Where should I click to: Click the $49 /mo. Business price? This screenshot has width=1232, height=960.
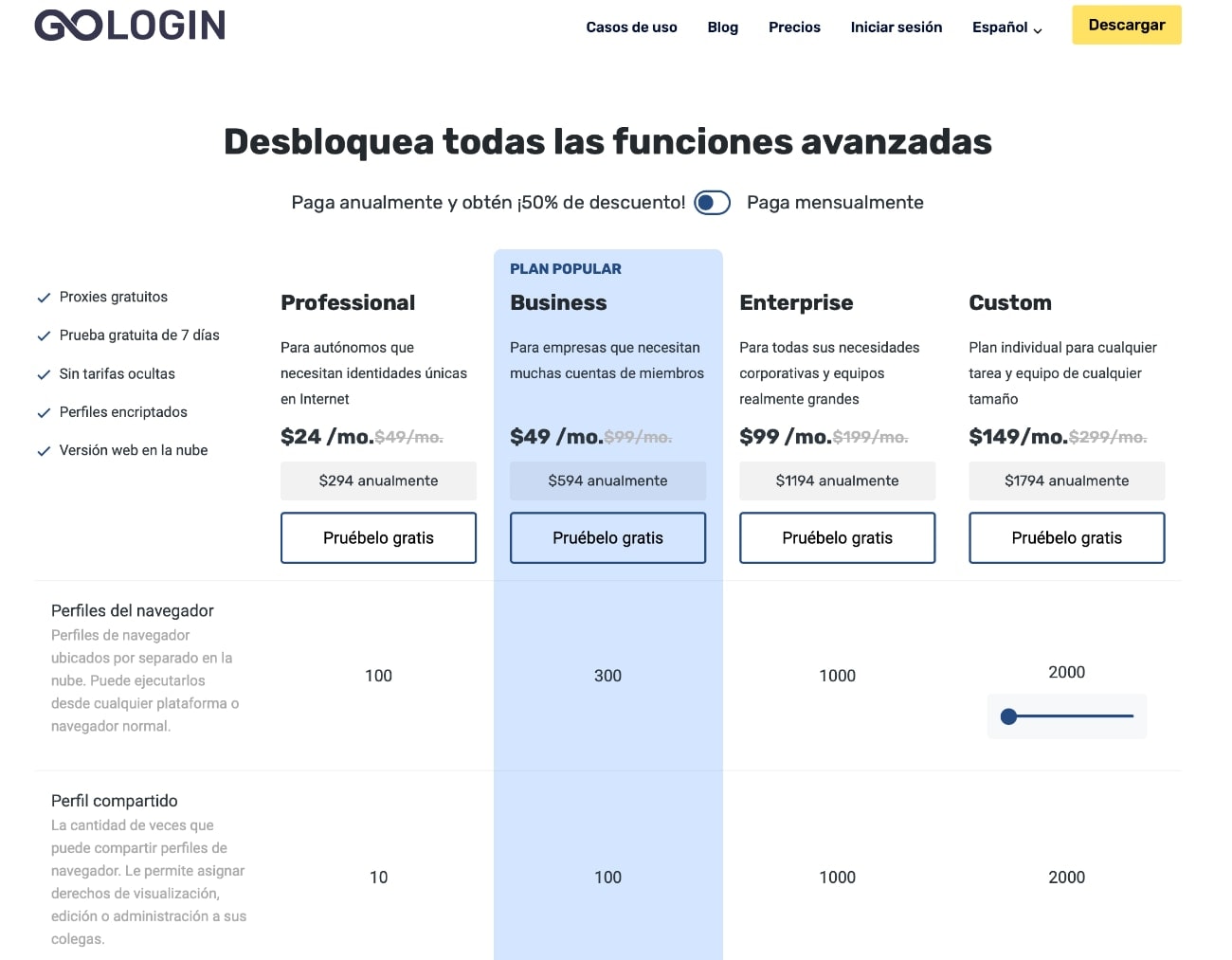point(556,436)
